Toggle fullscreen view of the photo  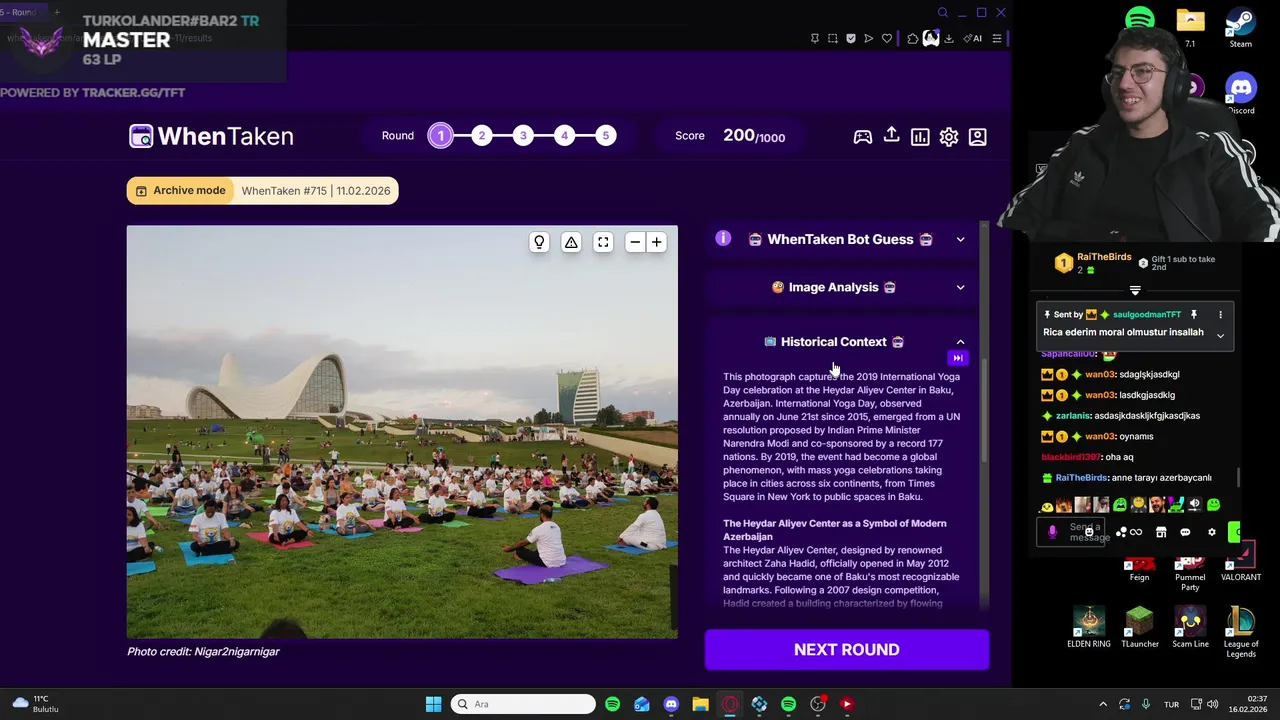coord(603,242)
